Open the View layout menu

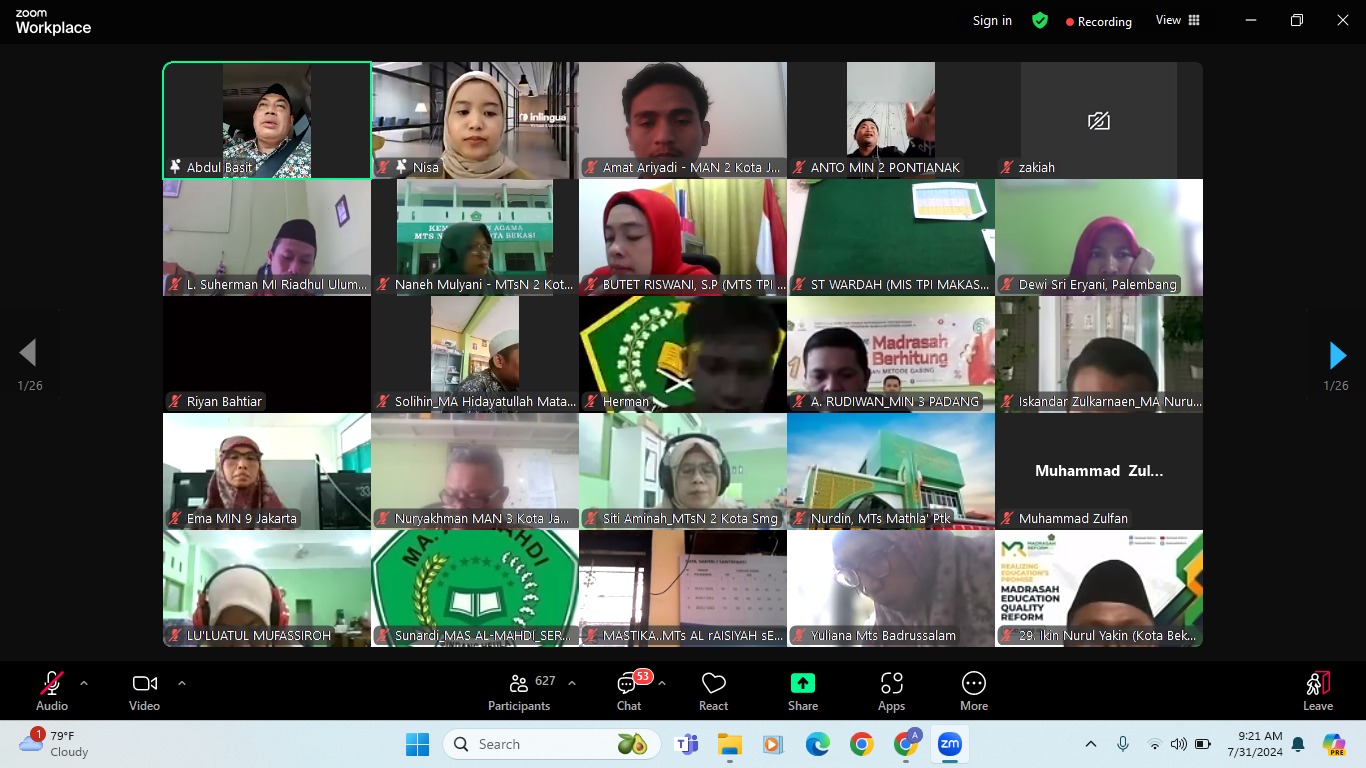[1178, 20]
